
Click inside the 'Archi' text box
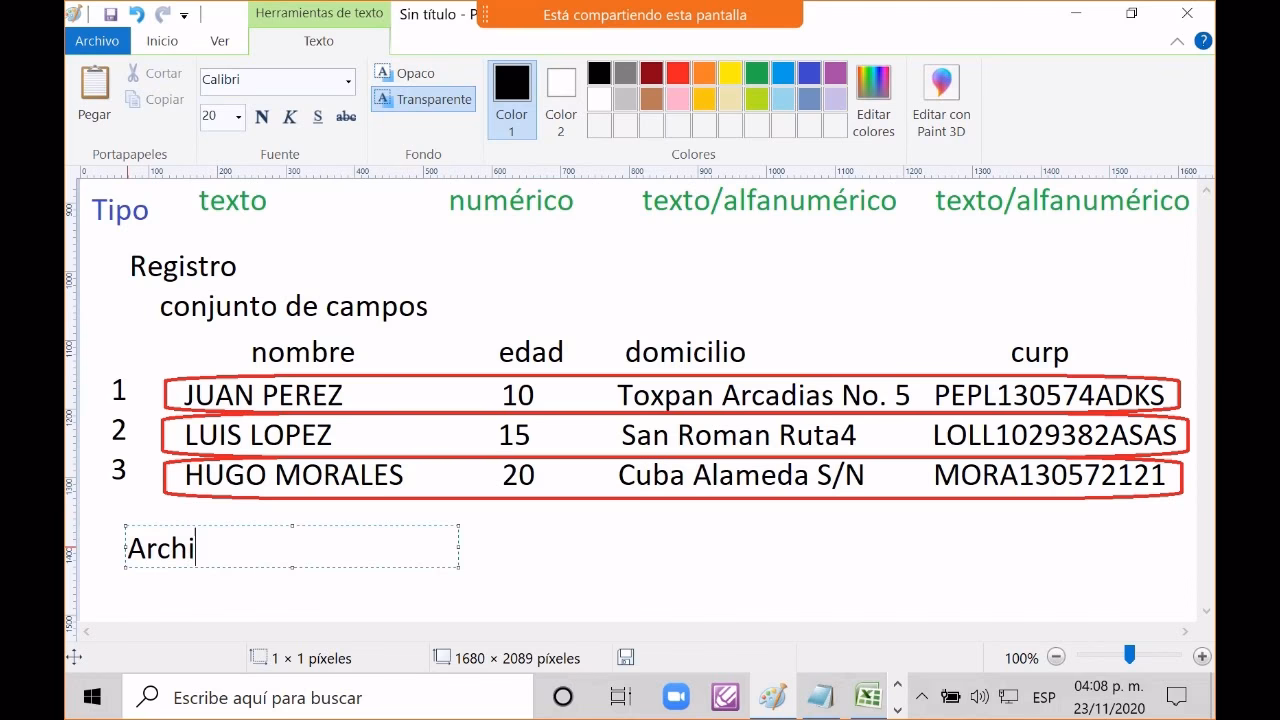point(292,547)
